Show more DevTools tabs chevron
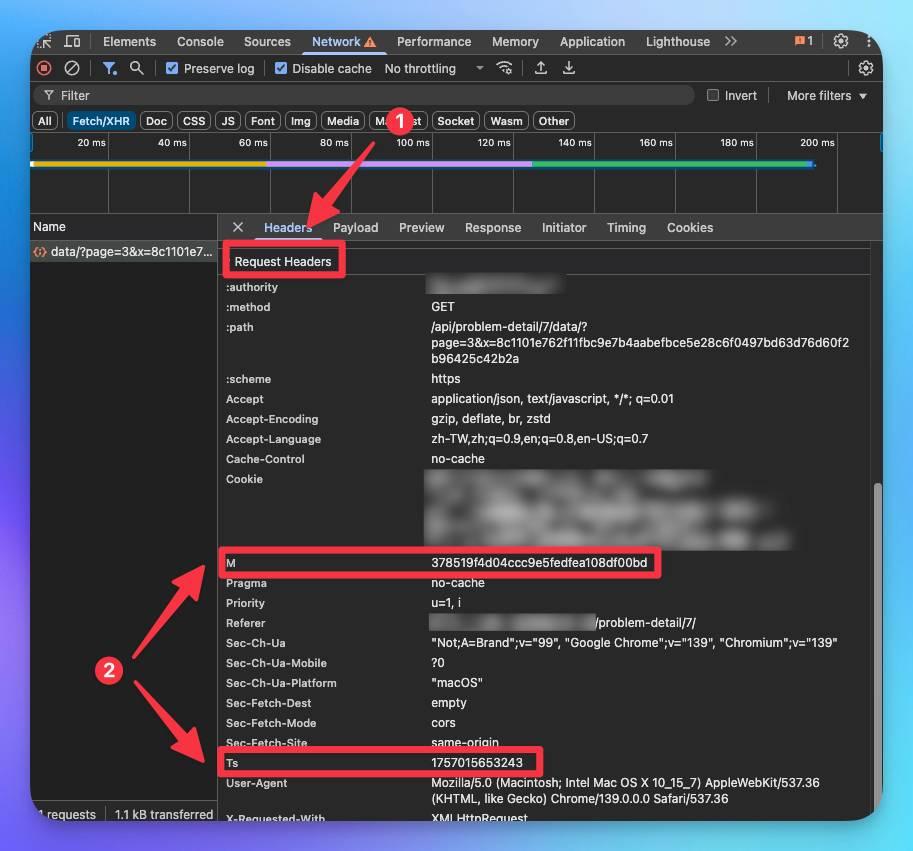 [x=731, y=41]
